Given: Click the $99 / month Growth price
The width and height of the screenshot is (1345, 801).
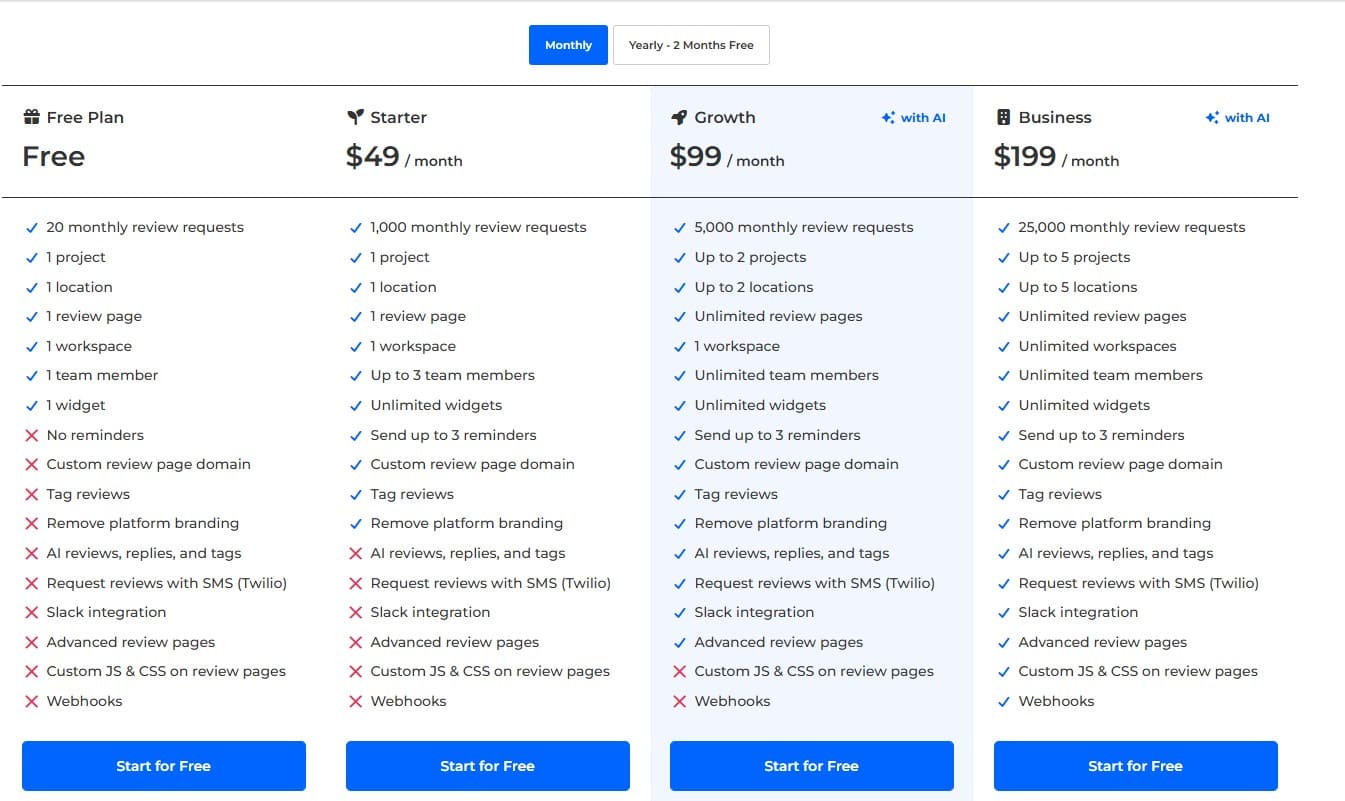Looking at the screenshot, I should click(x=727, y=157).
